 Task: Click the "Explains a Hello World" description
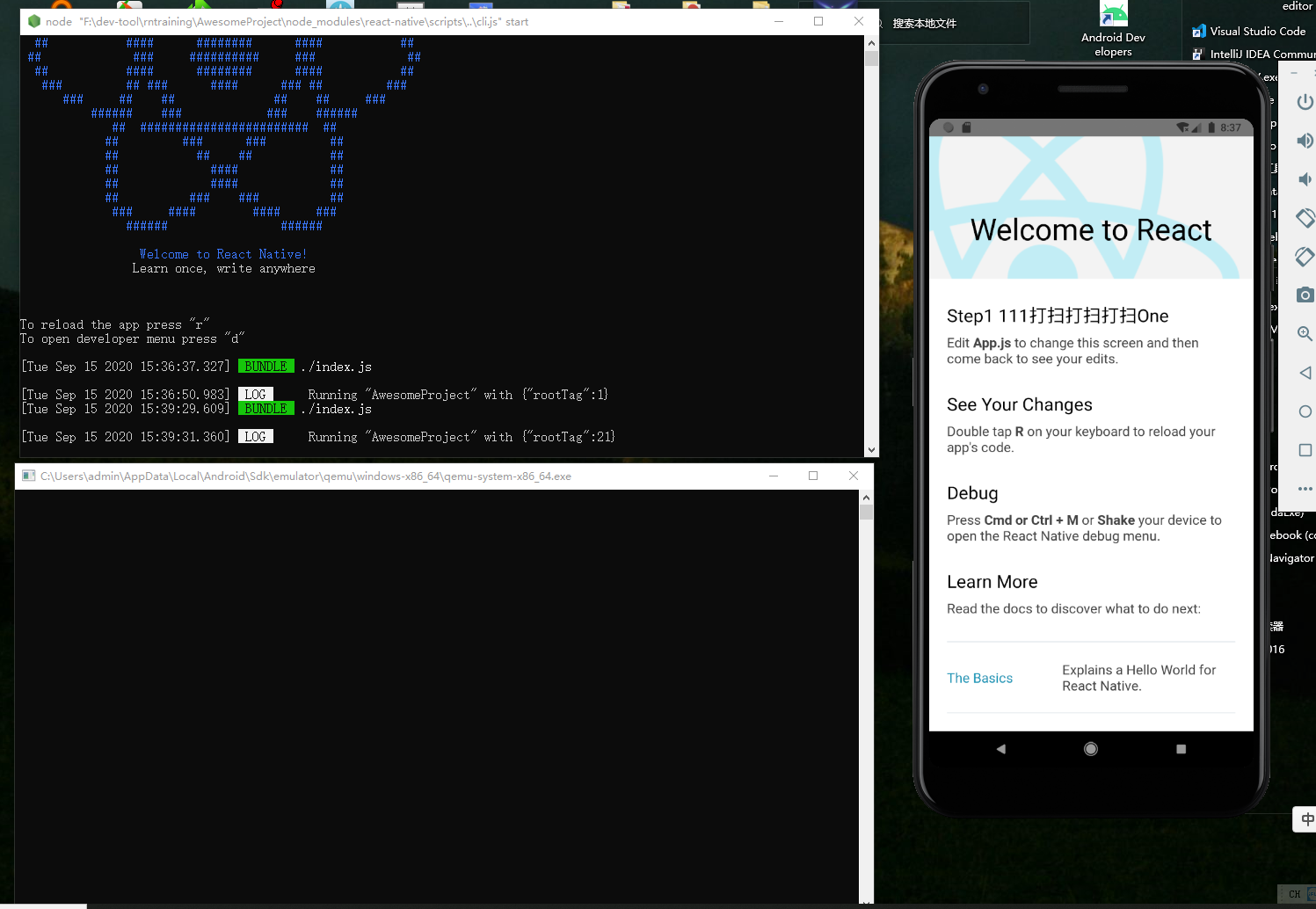point(1138,678)
